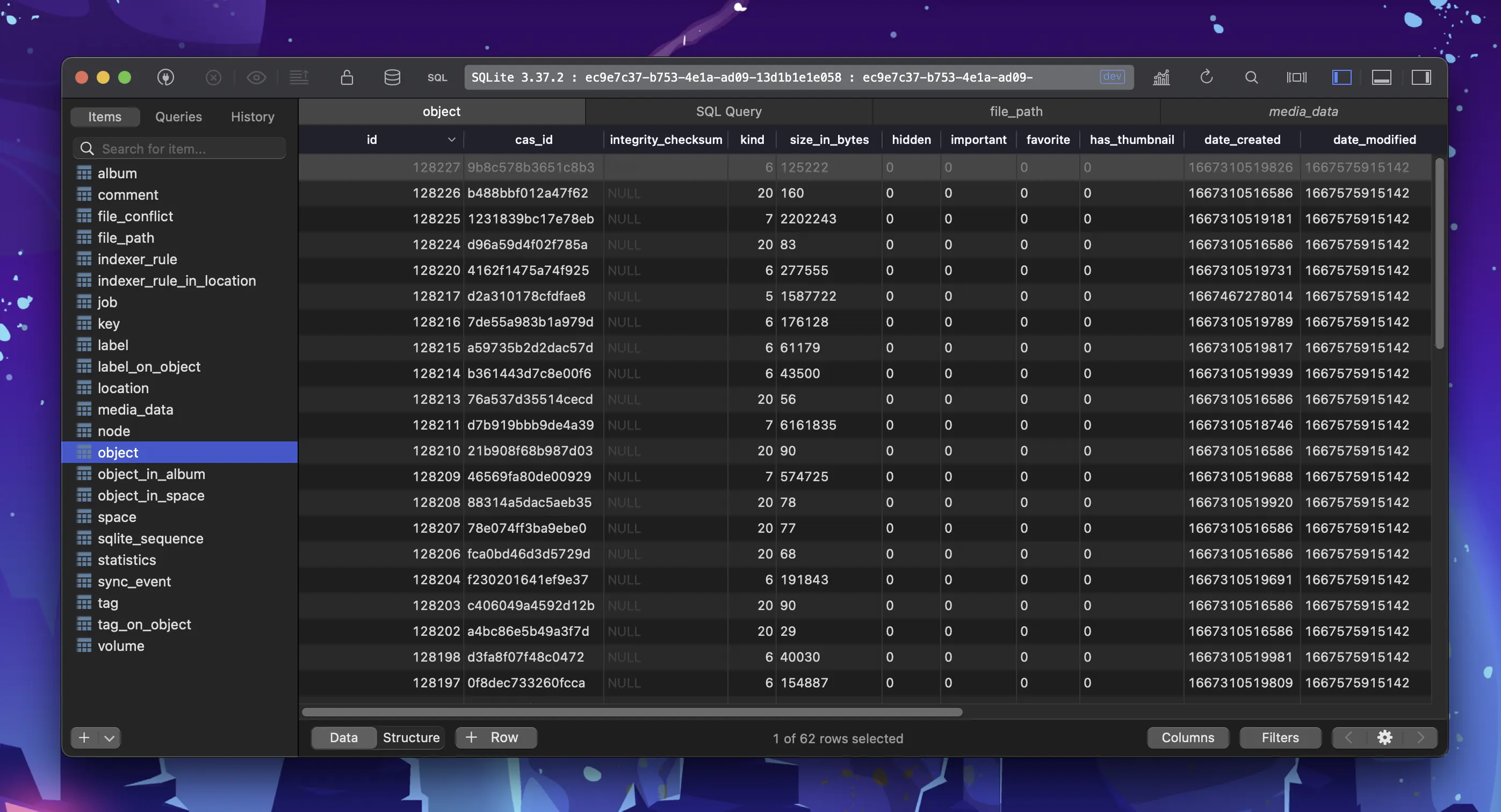This screenshot has height=812, width=1501.
Task: Click the SQL query editor icon
Action: coord(437,77)
